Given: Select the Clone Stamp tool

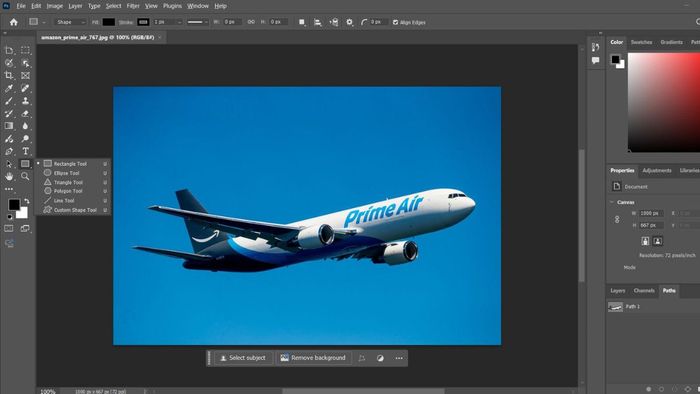Looking at the screenshot, I should [25, 101].
